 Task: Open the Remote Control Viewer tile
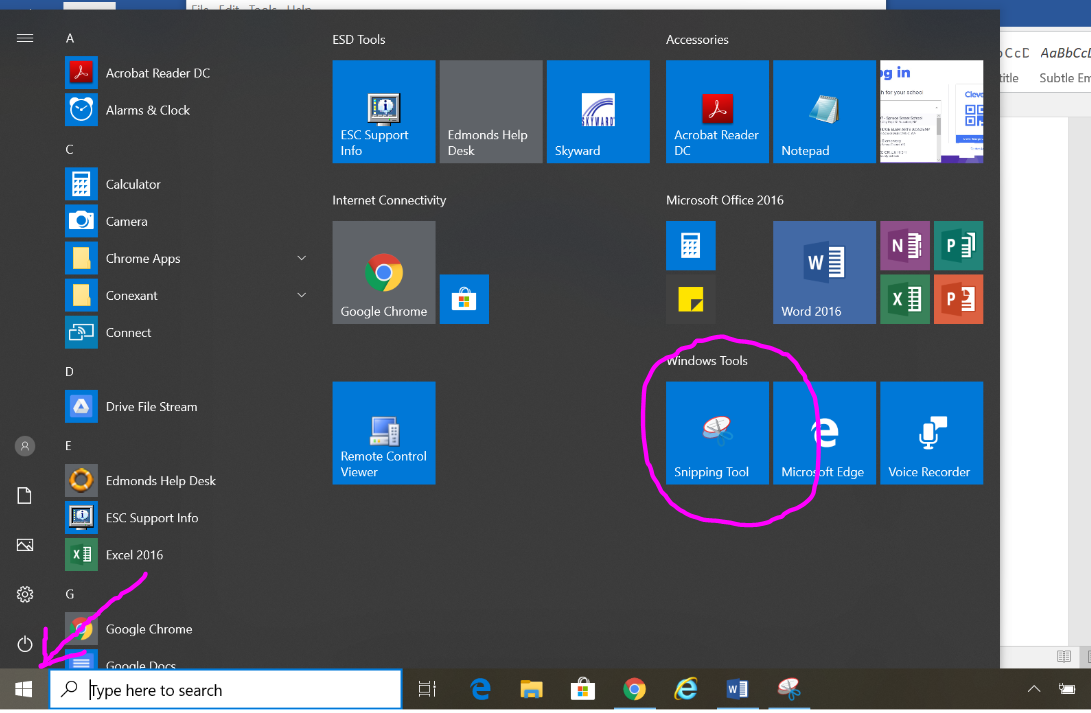coord(384,433)
